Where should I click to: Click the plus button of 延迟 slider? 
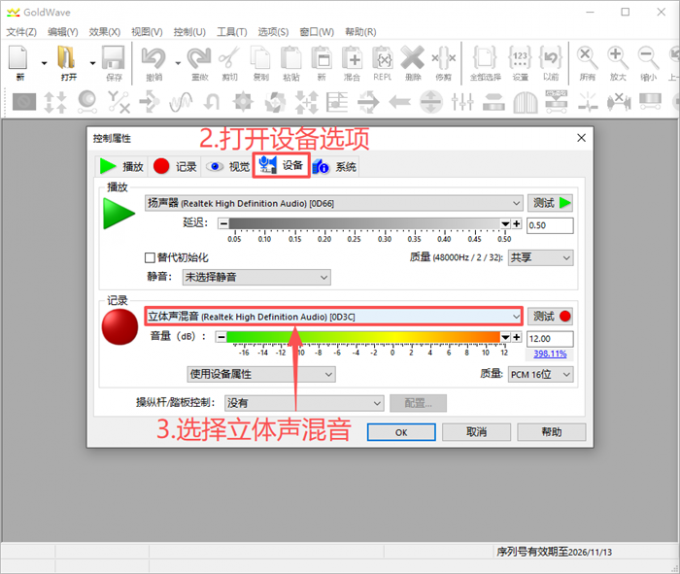point(517,224)
